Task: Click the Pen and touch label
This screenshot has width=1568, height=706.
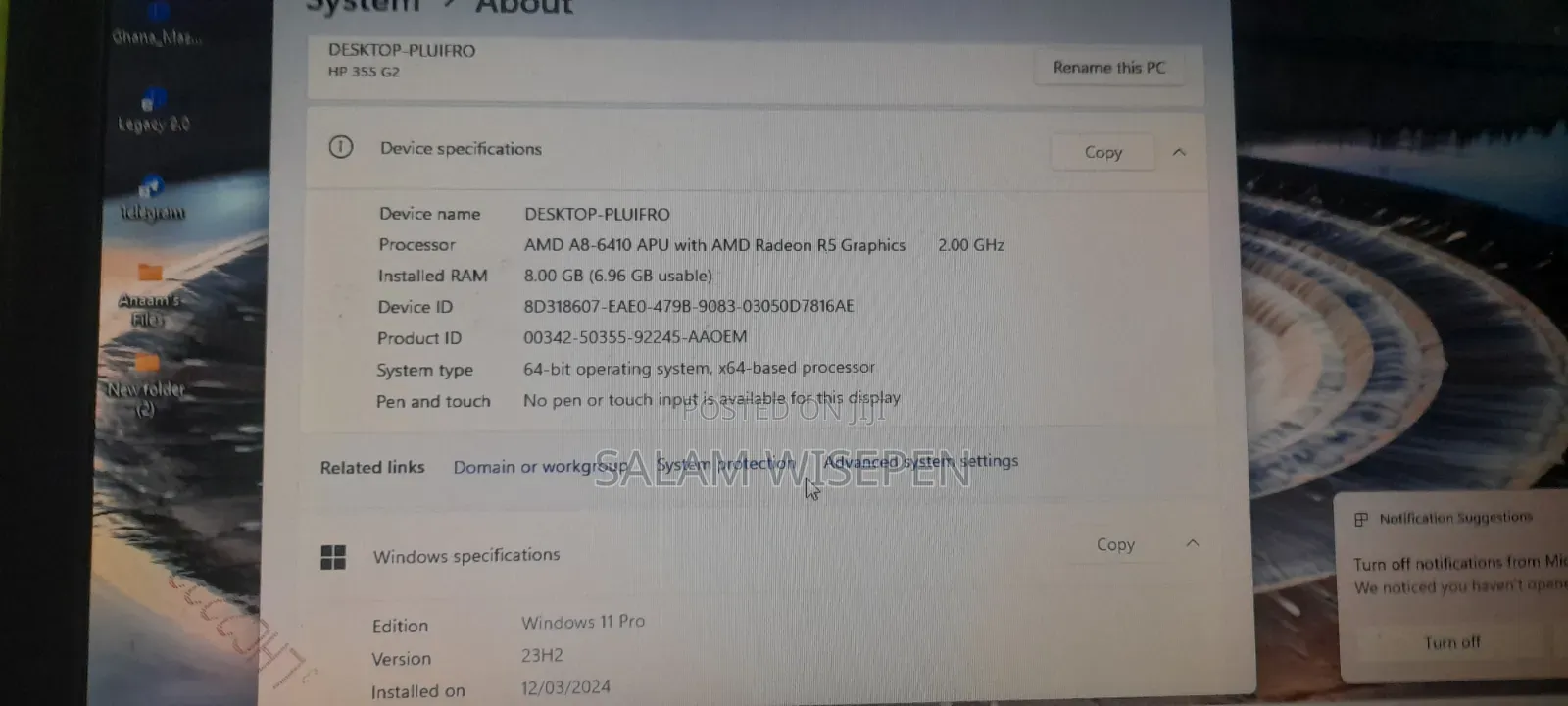Action: pyautogui.click(x=433, y=402)
